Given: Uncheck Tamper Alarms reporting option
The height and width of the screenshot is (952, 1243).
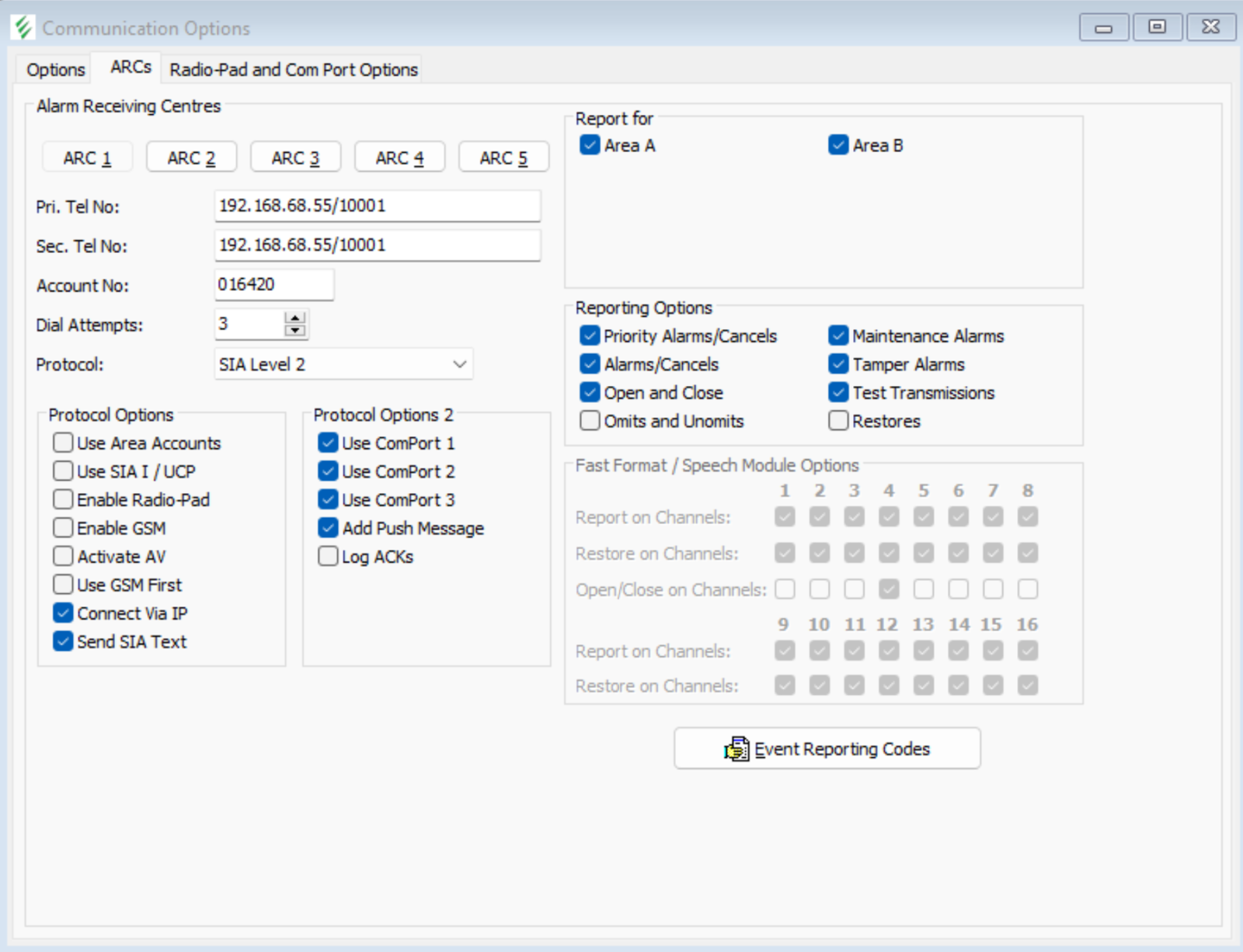Looking at the screenshot, I should (837, 364).
